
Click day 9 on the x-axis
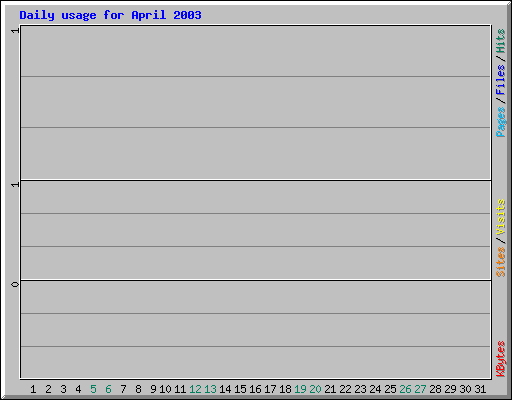(153, 389)
